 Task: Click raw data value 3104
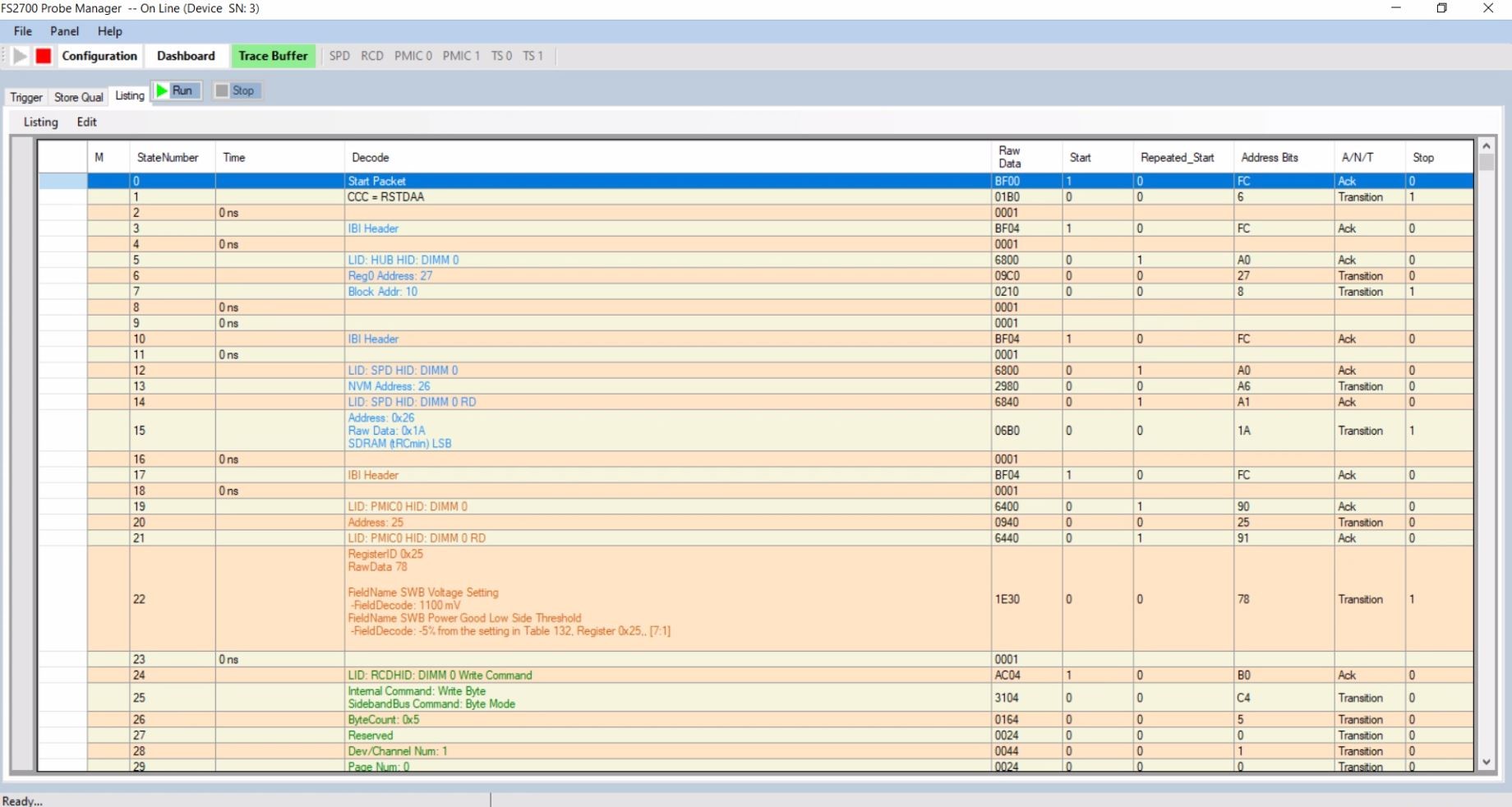[1007, 698]
